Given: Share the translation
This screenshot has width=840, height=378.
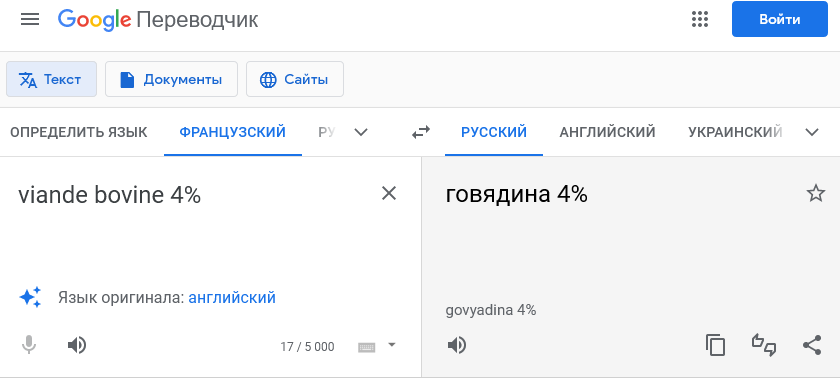Looking at the screenshot, I should point(812,345).
